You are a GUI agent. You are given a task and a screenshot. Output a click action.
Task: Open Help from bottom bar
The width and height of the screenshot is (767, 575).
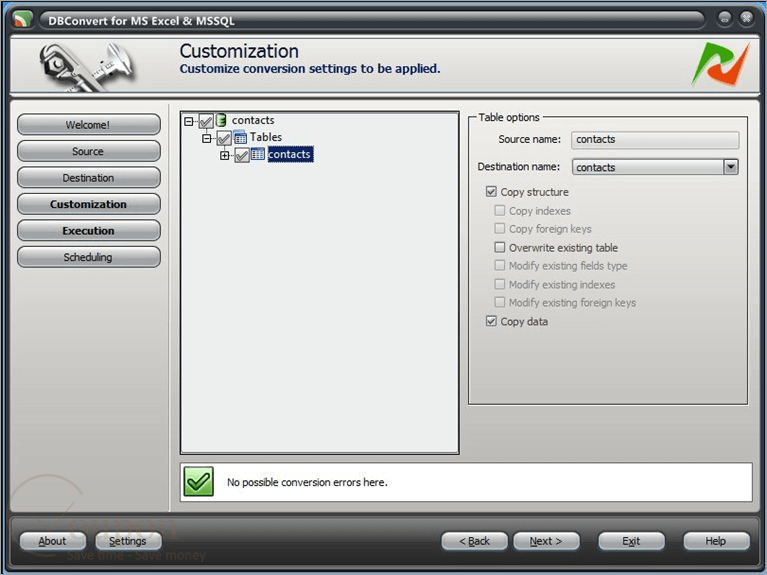pyautogui.click(x=716, y=541)
